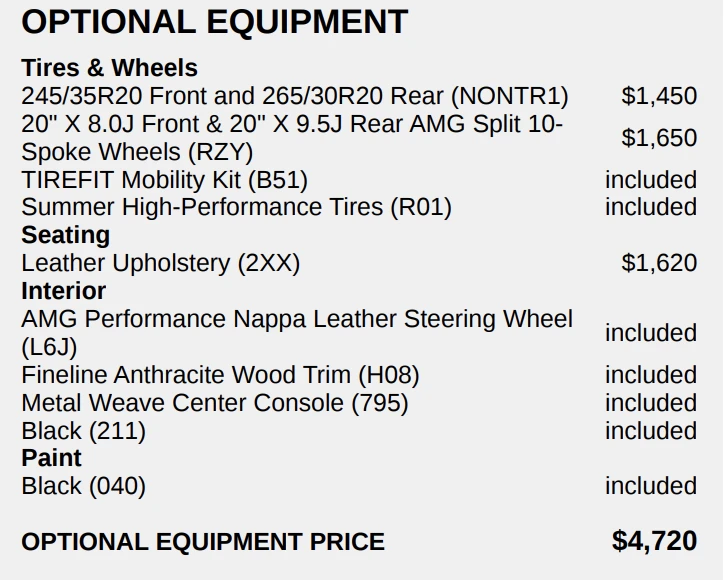Click the $1,450 tire price
This screenshot has height=580, width=726.
[x=659, y=96]
